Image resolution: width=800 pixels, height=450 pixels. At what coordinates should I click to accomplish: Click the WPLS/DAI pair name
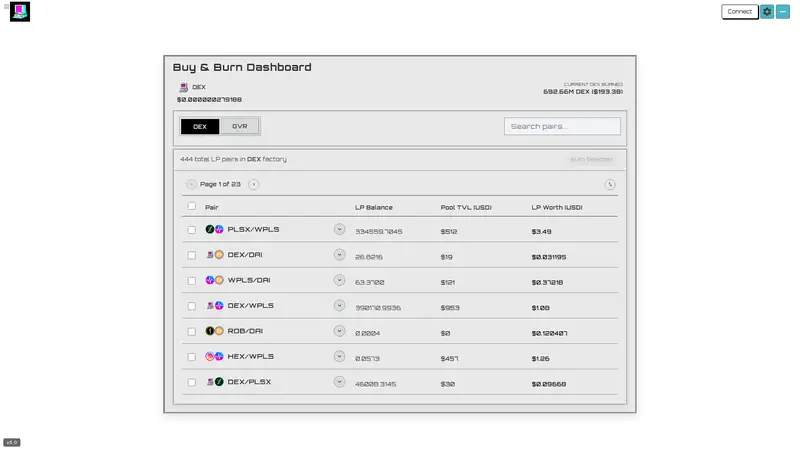pos(249,280)
